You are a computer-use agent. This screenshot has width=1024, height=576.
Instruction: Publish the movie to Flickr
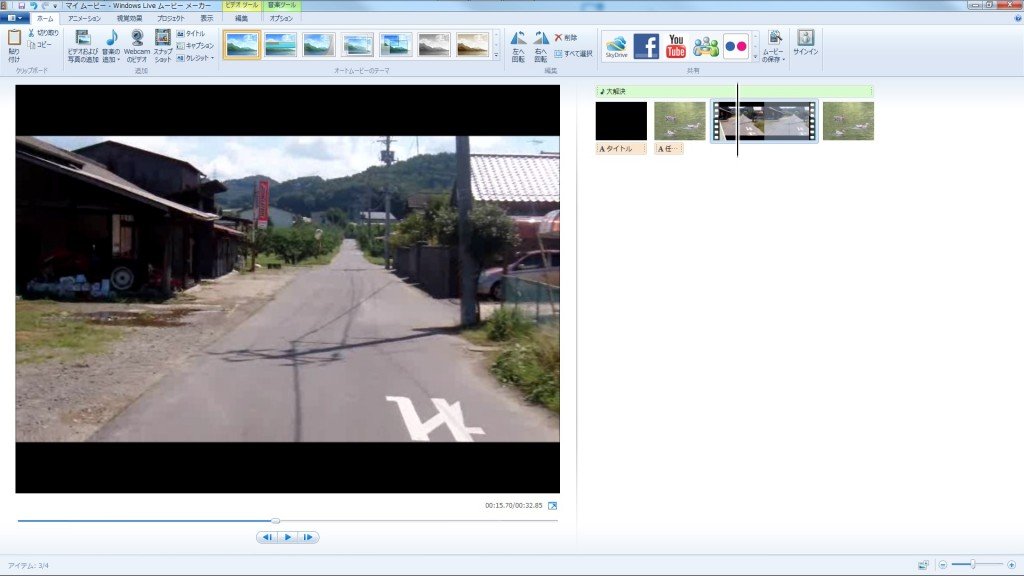(736, 46)
